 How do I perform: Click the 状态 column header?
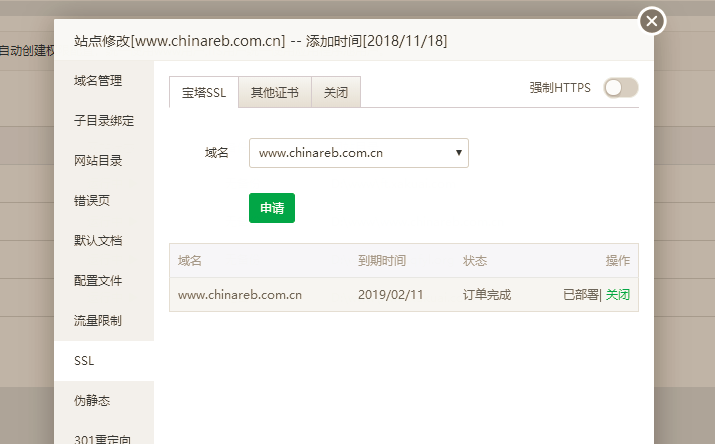(x=475, y=261)
